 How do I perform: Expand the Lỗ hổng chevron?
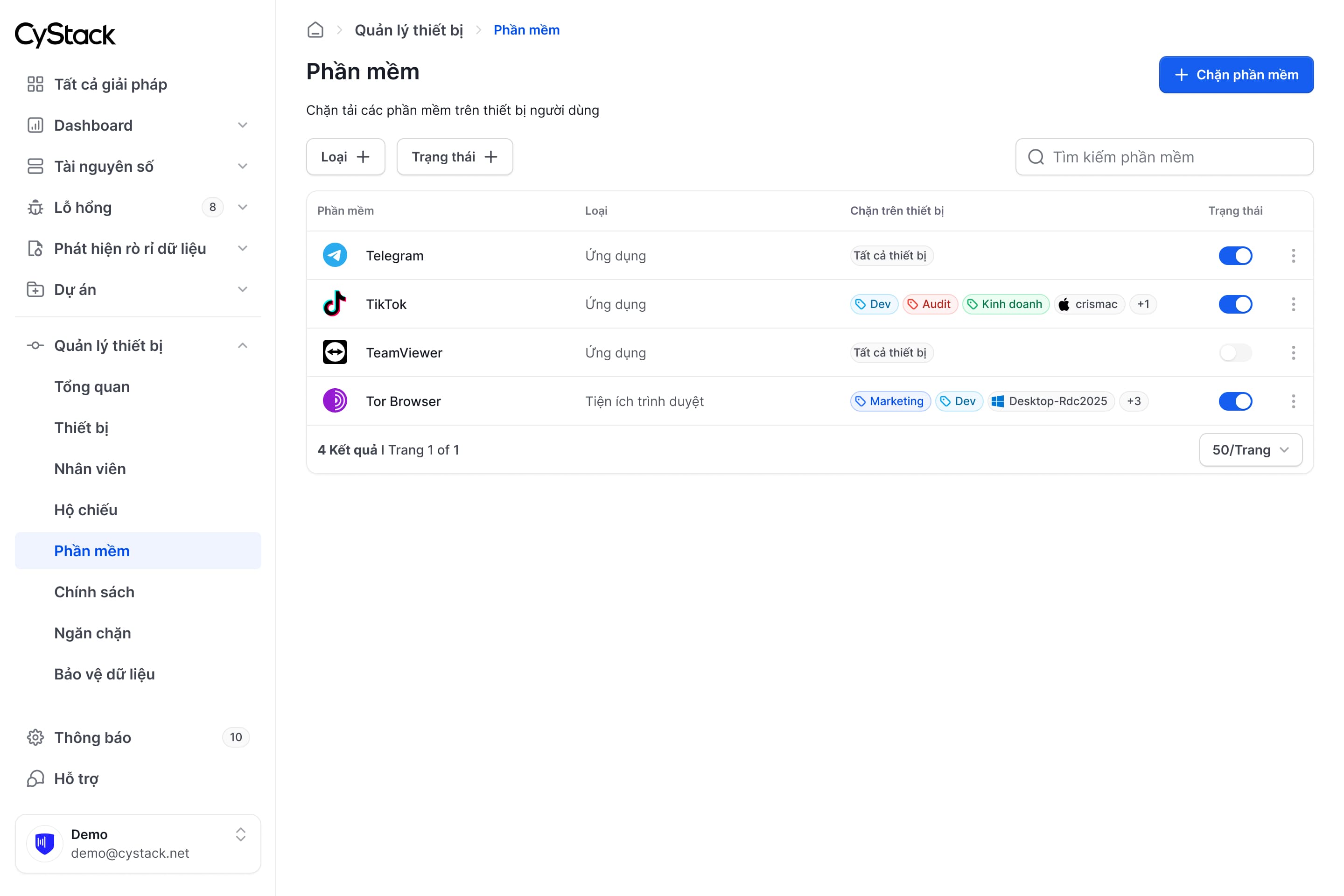point(243,207)
